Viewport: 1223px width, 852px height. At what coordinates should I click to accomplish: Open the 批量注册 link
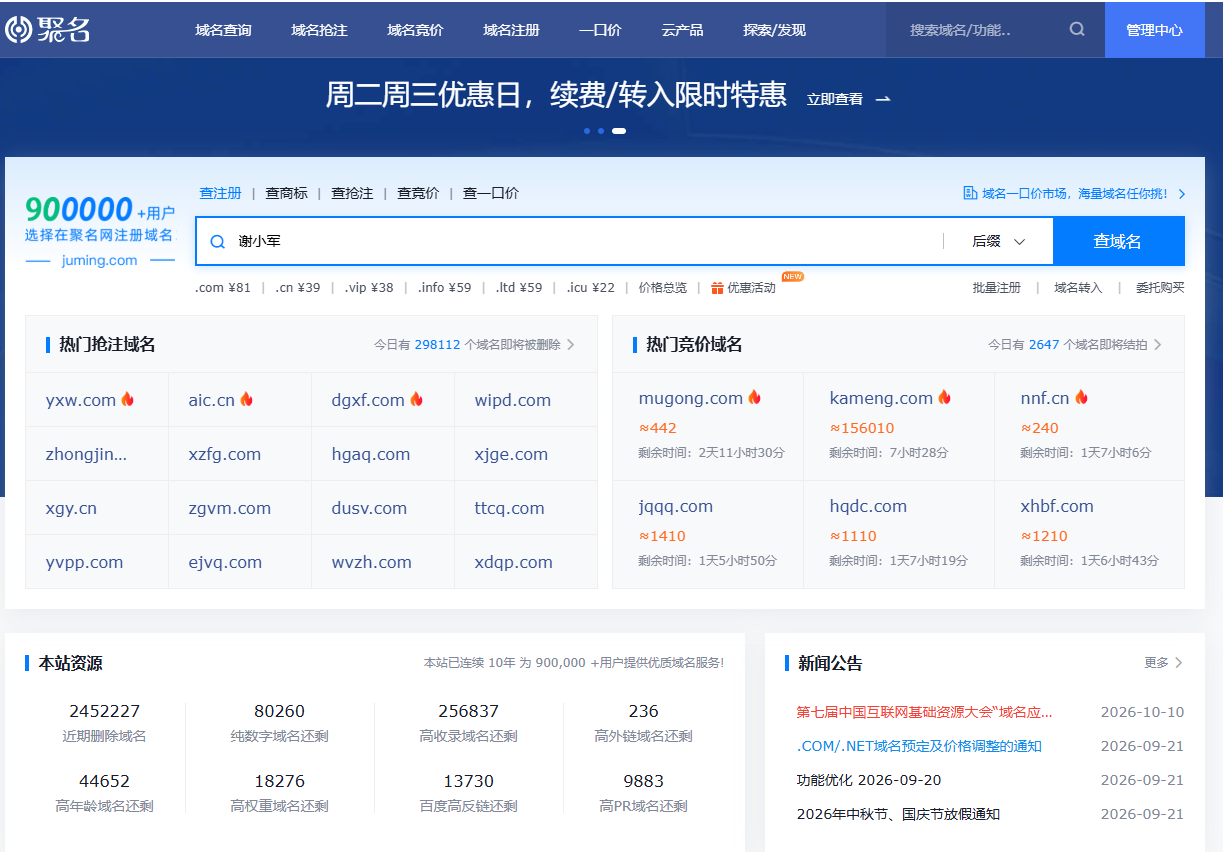(997, 287)
